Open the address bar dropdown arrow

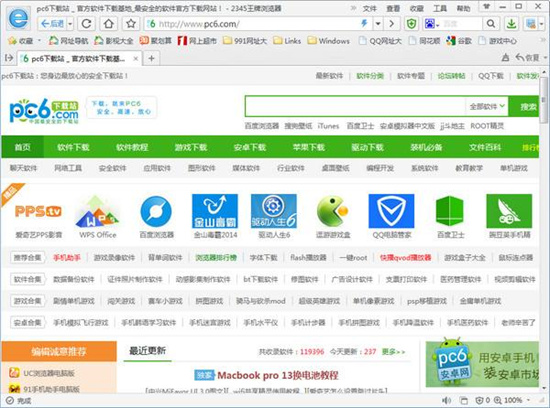pos(378,24)
